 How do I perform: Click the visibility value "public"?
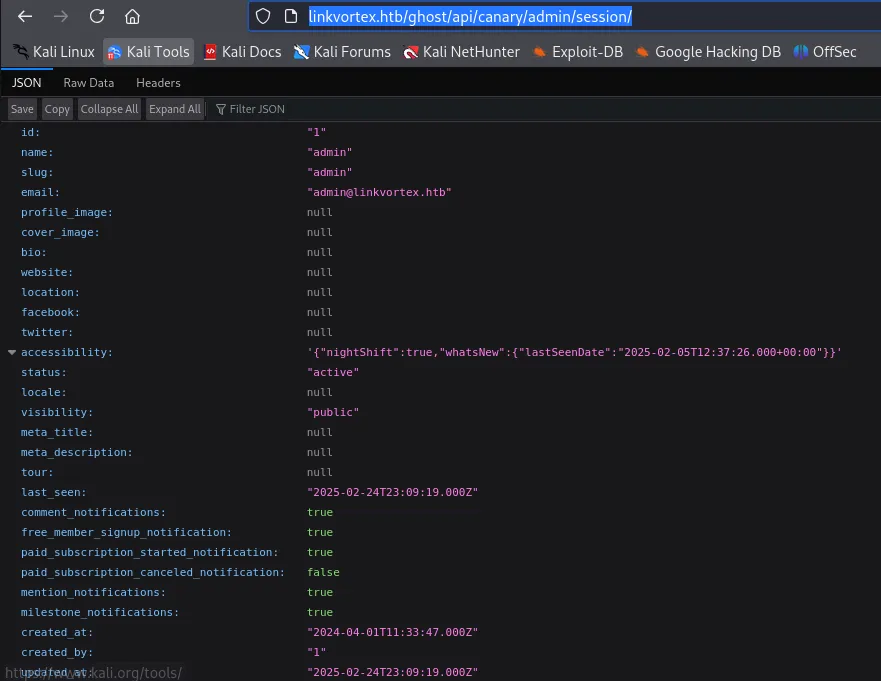coord(333,412)
